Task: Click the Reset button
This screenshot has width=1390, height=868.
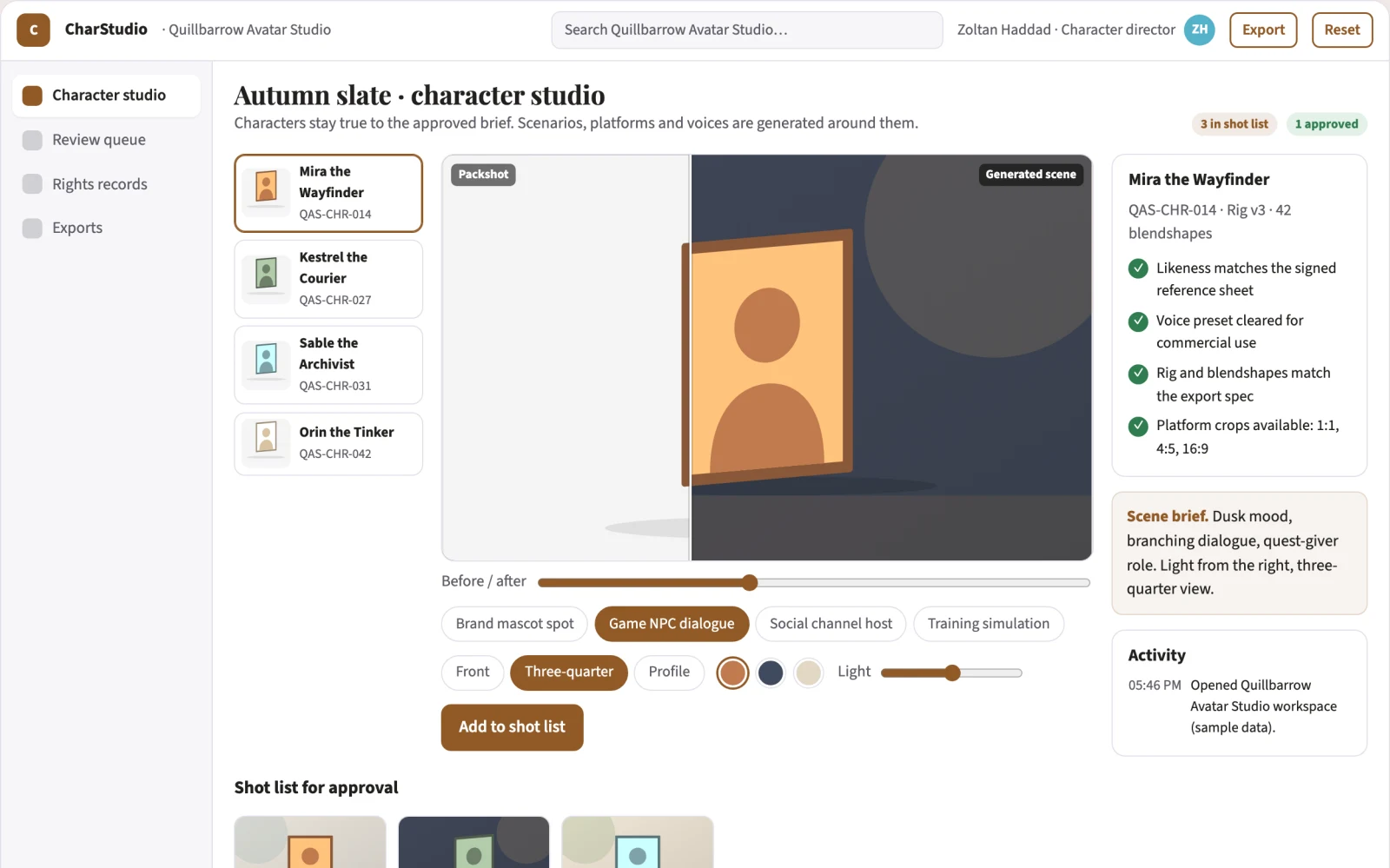Action: click(x=1342, y=30)
